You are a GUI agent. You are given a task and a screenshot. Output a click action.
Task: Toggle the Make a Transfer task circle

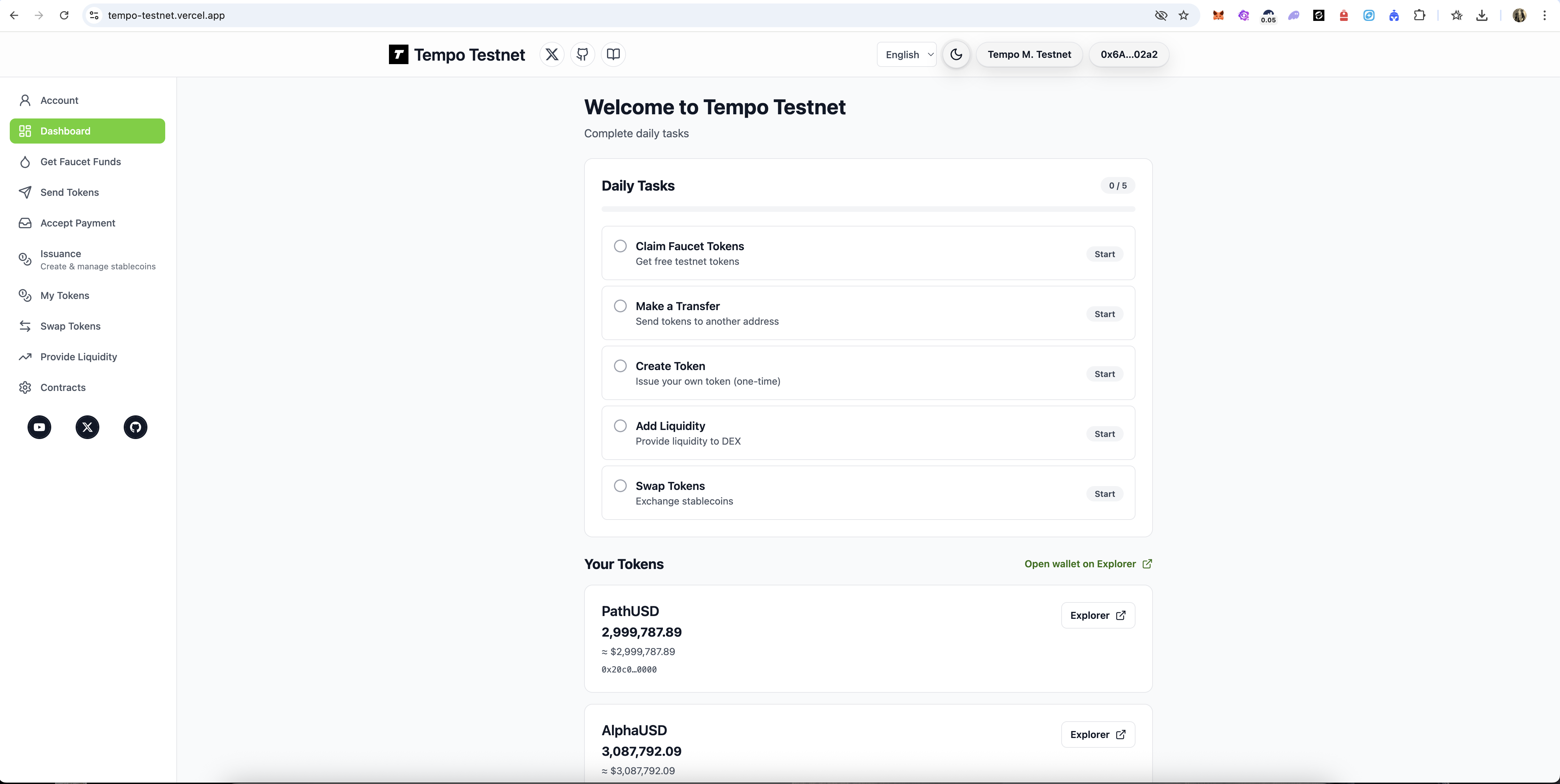point(620,306)
